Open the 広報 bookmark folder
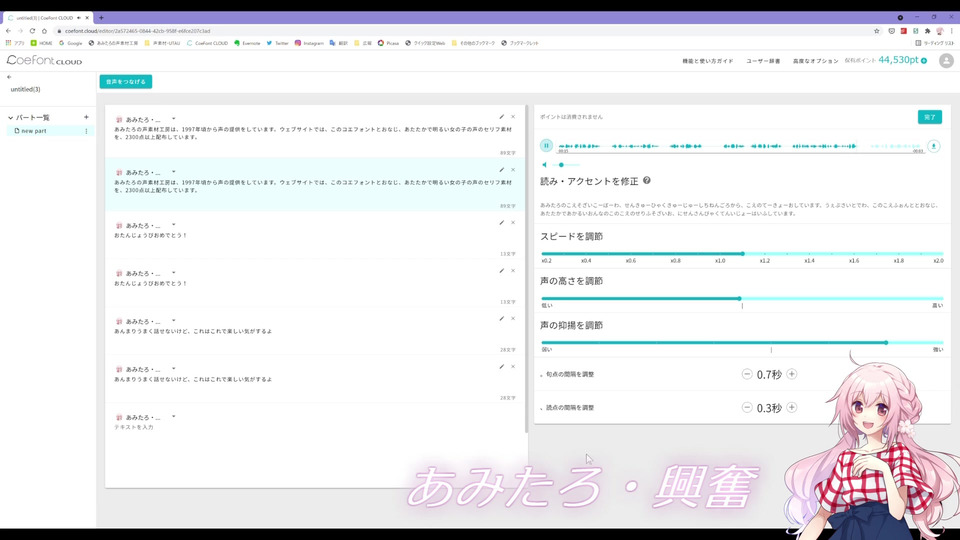960x540 pixels. (x=363, y=43)
